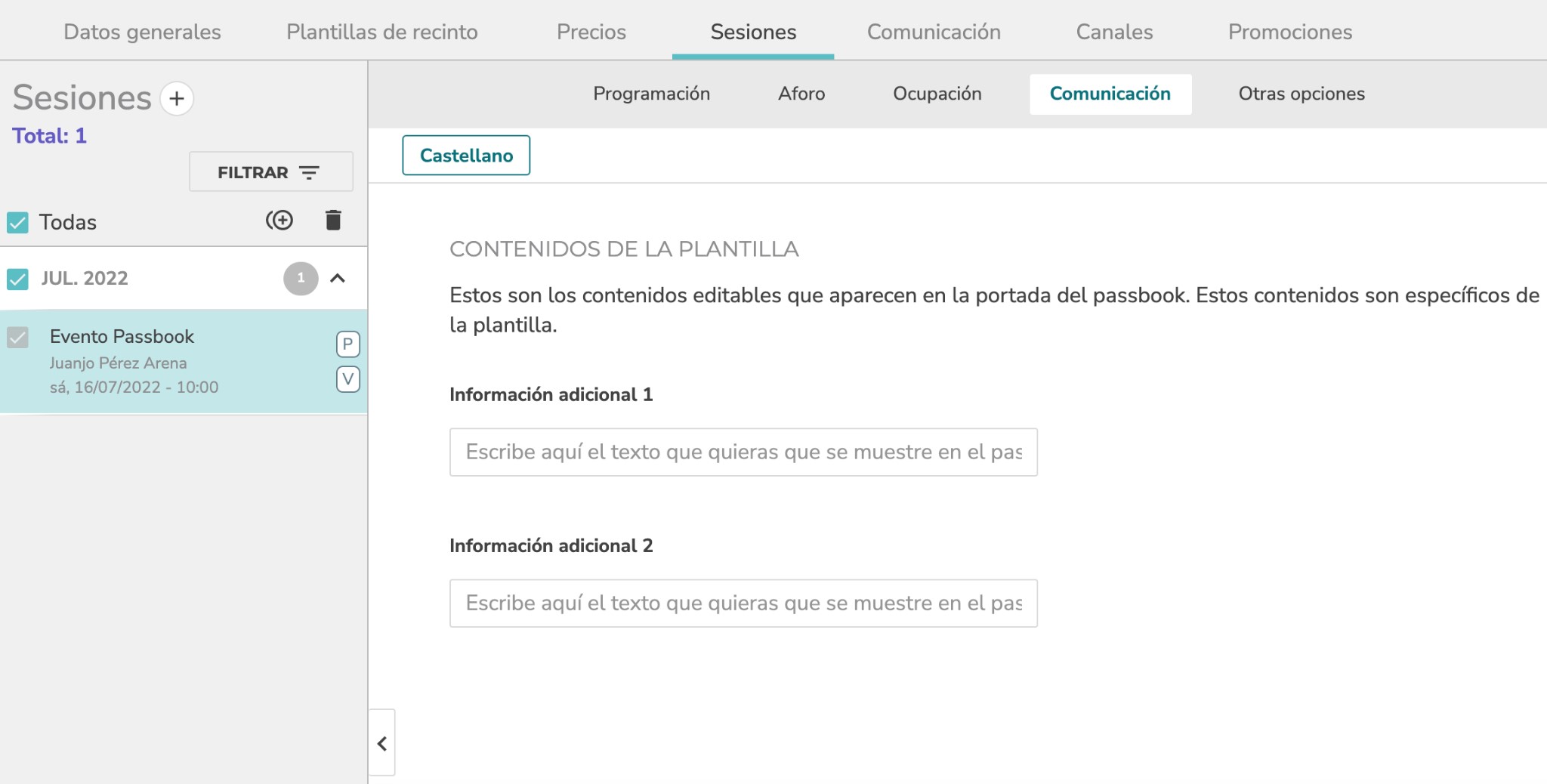The width and height of the screenshot is (1547, 784).
Task: Delete selected sessions with trash icon
Action: 333,220
